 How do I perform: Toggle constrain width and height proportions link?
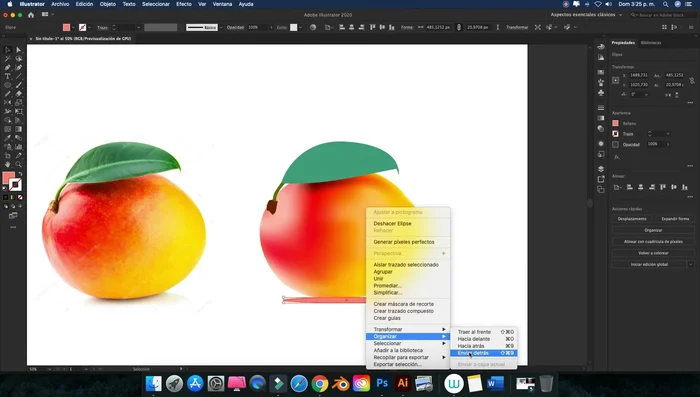click(x=692, y=80)
